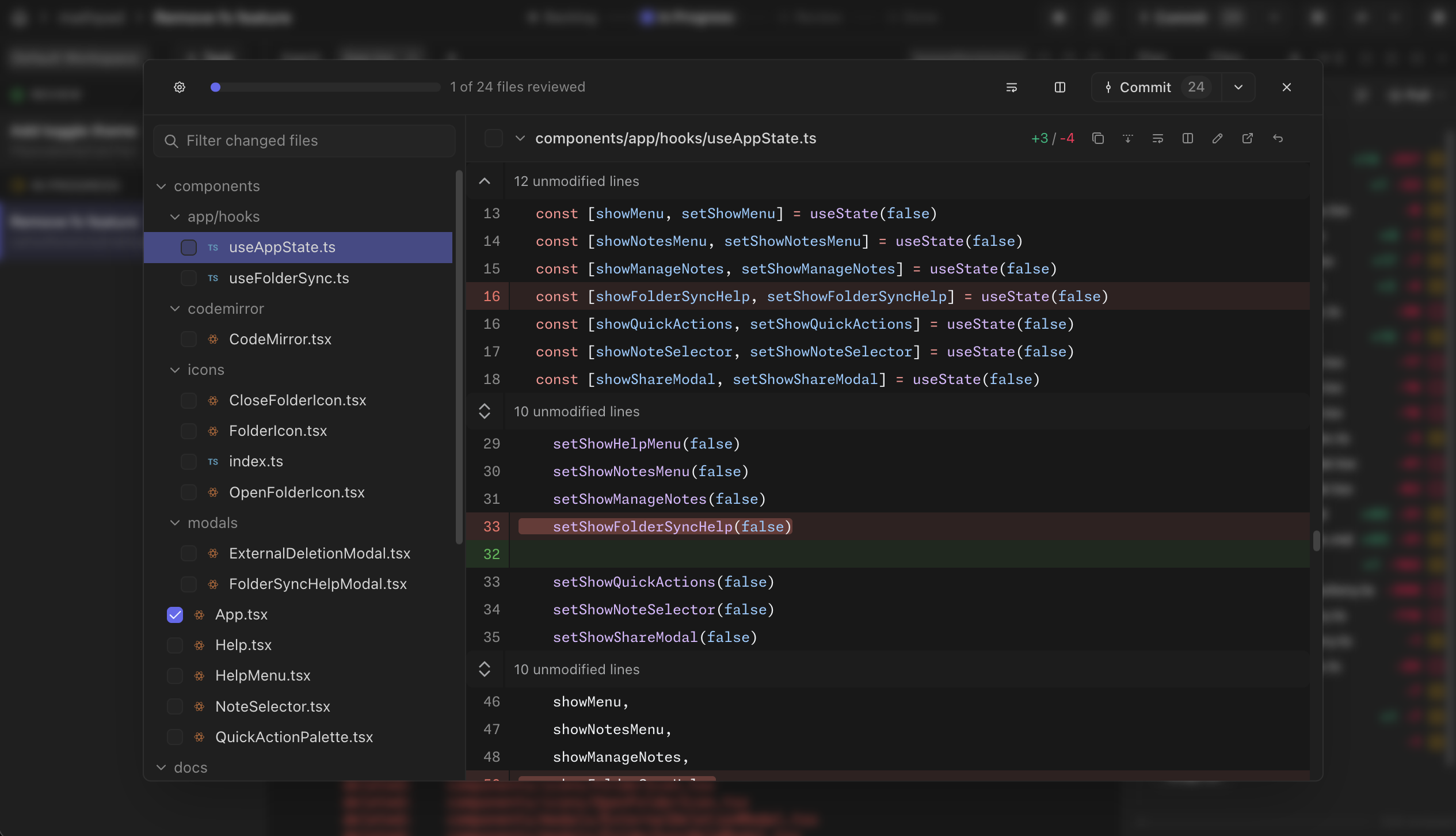Uncheck the App.tsx reviewed checkbox
Viewport: 1456px width, 836px height.
click(175, 614)
